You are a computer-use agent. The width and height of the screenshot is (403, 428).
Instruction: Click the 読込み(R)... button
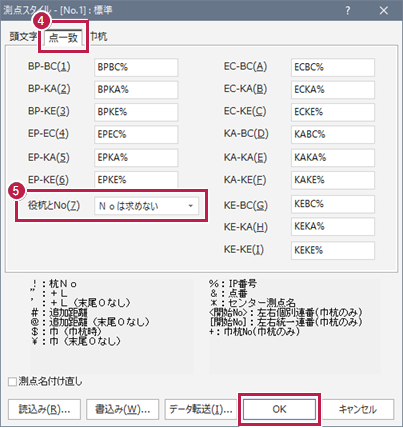[44, 409]
